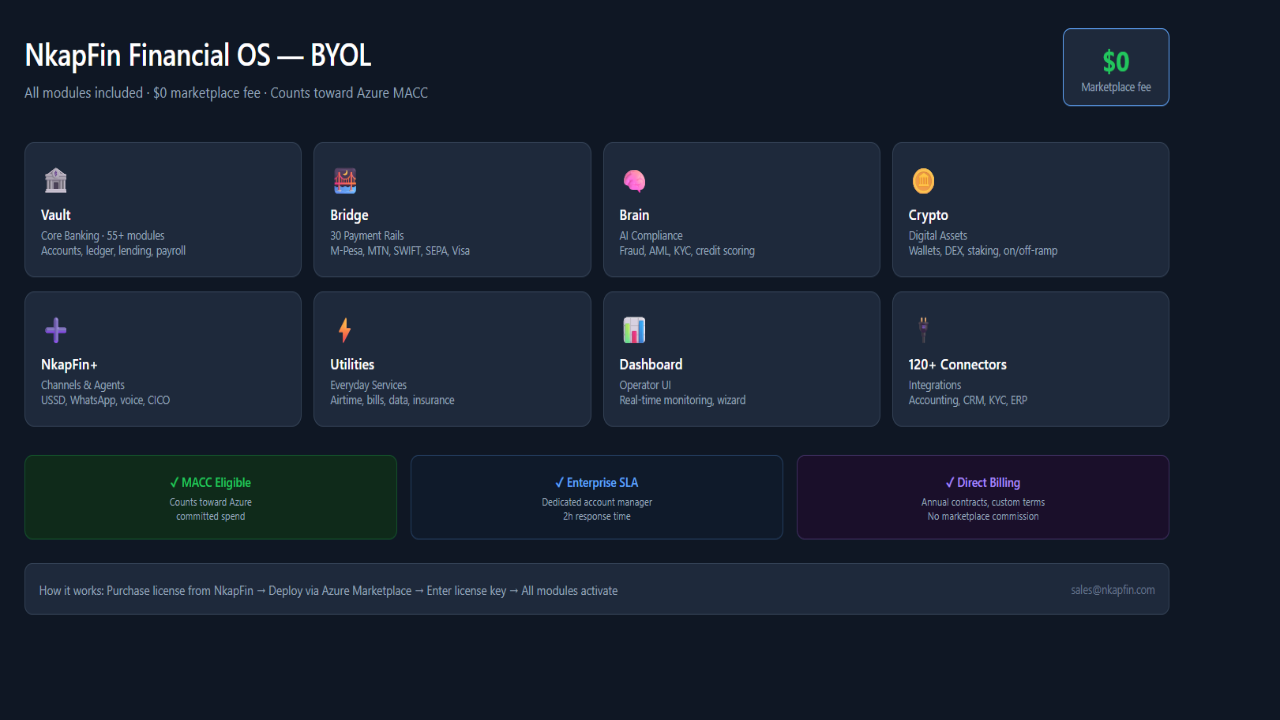Click 'Fraud, AML, KYC, credit scoring' text

pos(687,251)
